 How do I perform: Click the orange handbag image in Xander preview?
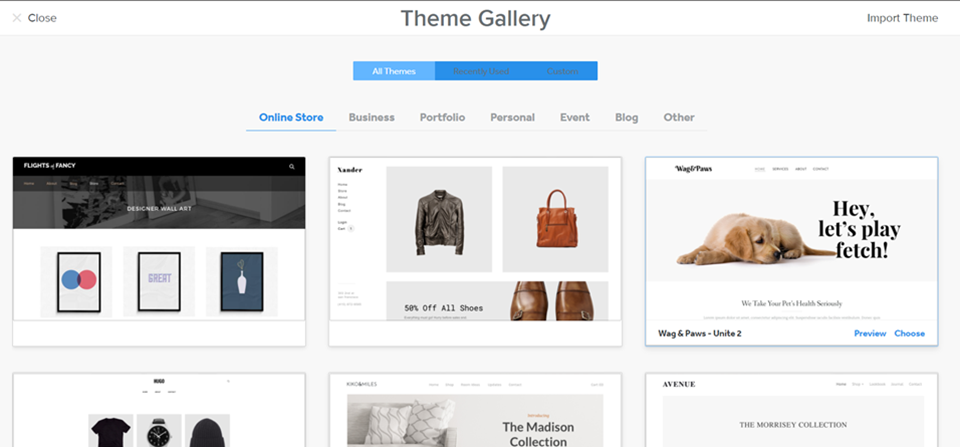click(x=555, y=219)
